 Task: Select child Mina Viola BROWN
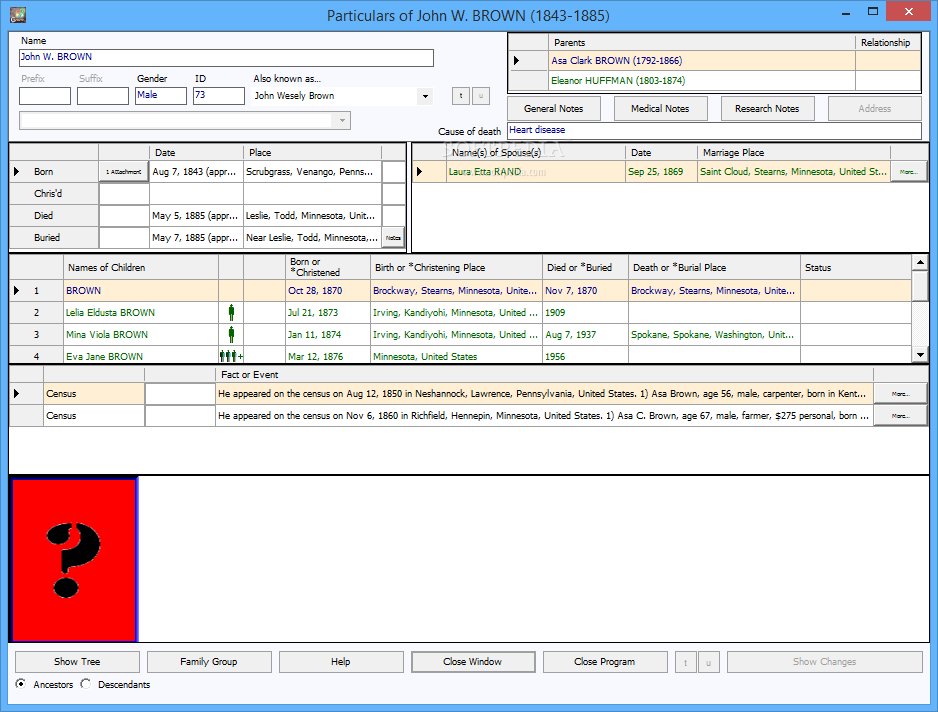point(141,334)
